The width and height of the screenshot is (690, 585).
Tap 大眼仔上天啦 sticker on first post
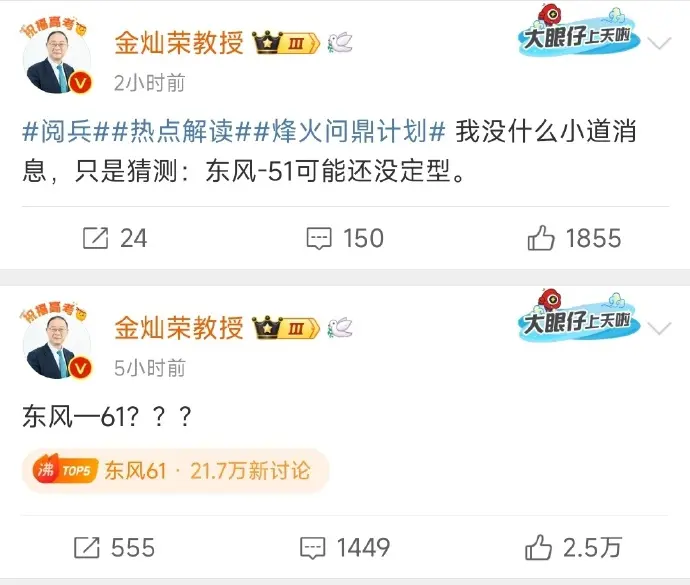pyautogui.click(x=579, y=31)
